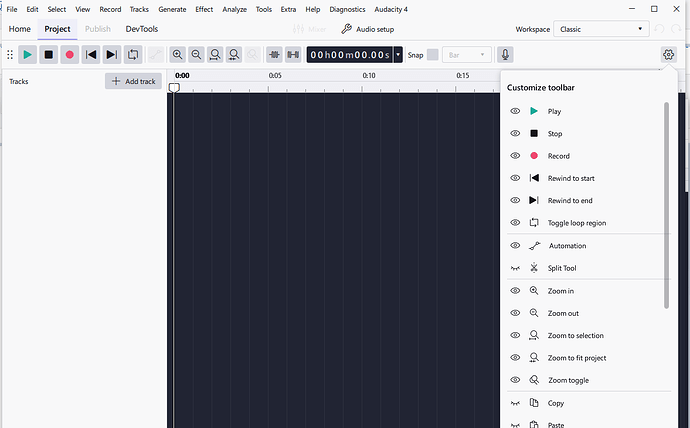Click the Add track button

(x=133, y=81)
